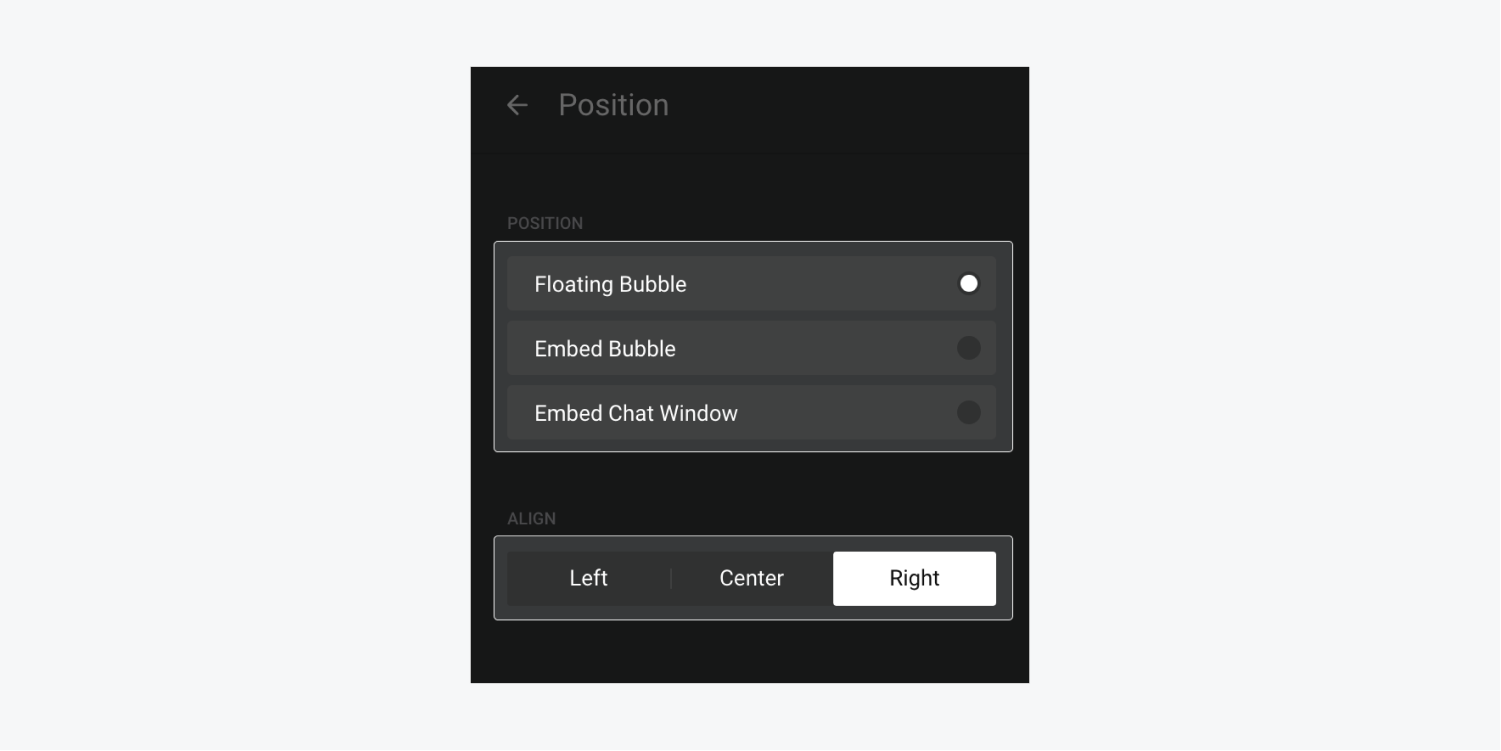Set alignment to Left
This screenshot has width=1501, height=751.
click(x=589, y=578)
